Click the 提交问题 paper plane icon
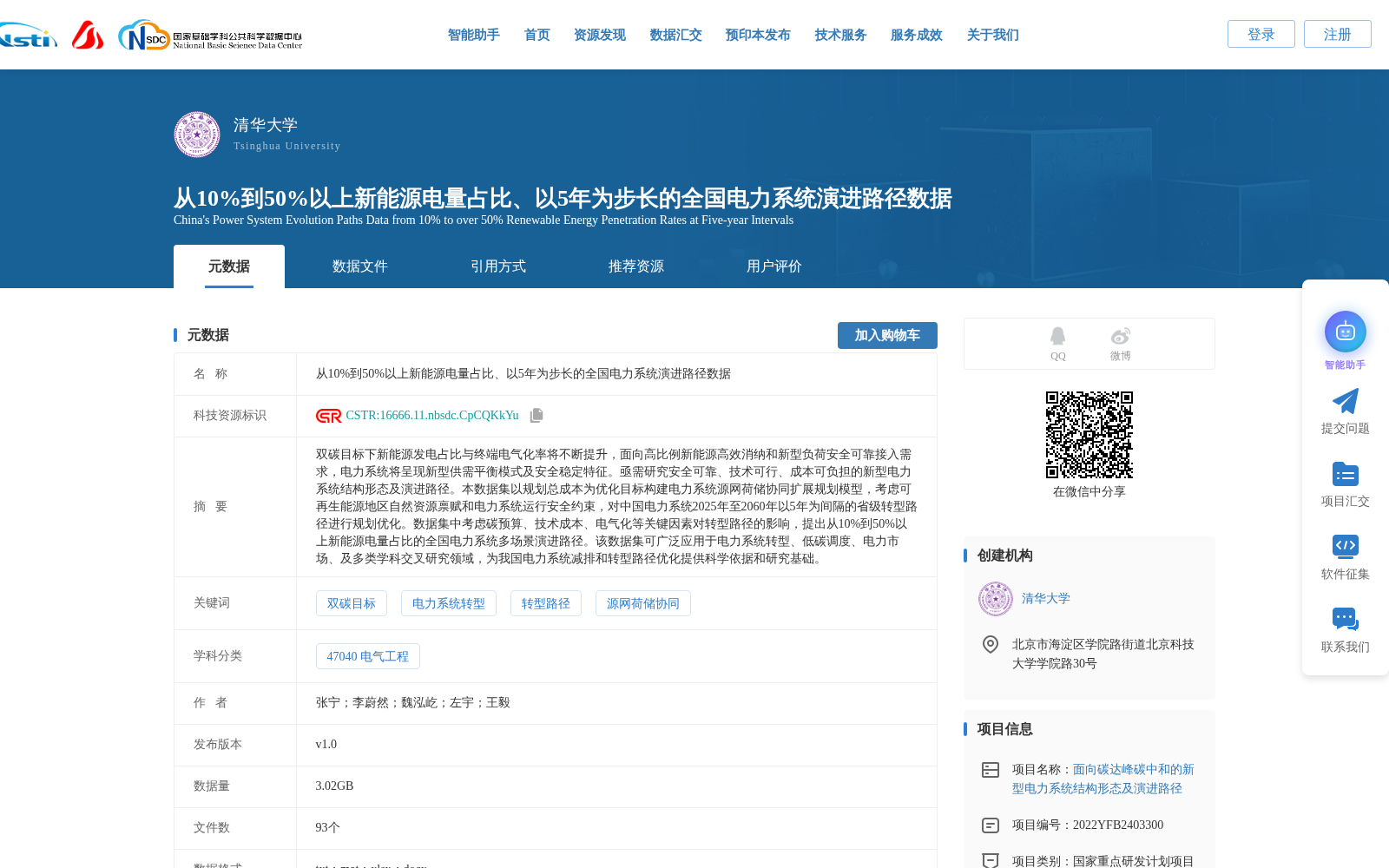The height and width of the screenshot is (868, 1389). [x=1345, y=401]
